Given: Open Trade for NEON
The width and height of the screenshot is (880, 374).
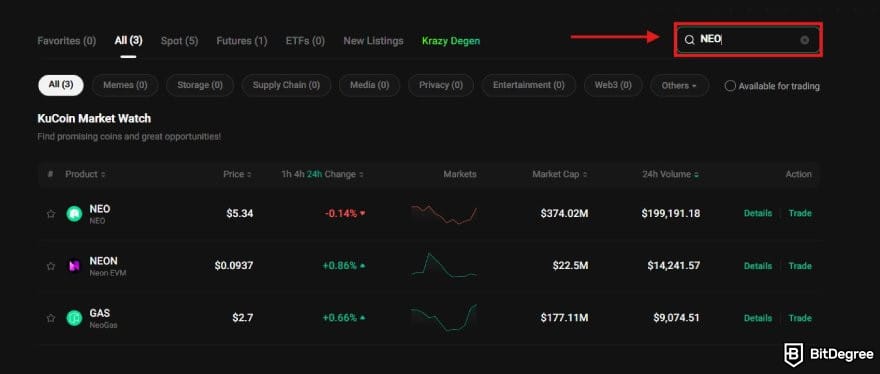Looking at the screenshot, I should click(800, 266).
